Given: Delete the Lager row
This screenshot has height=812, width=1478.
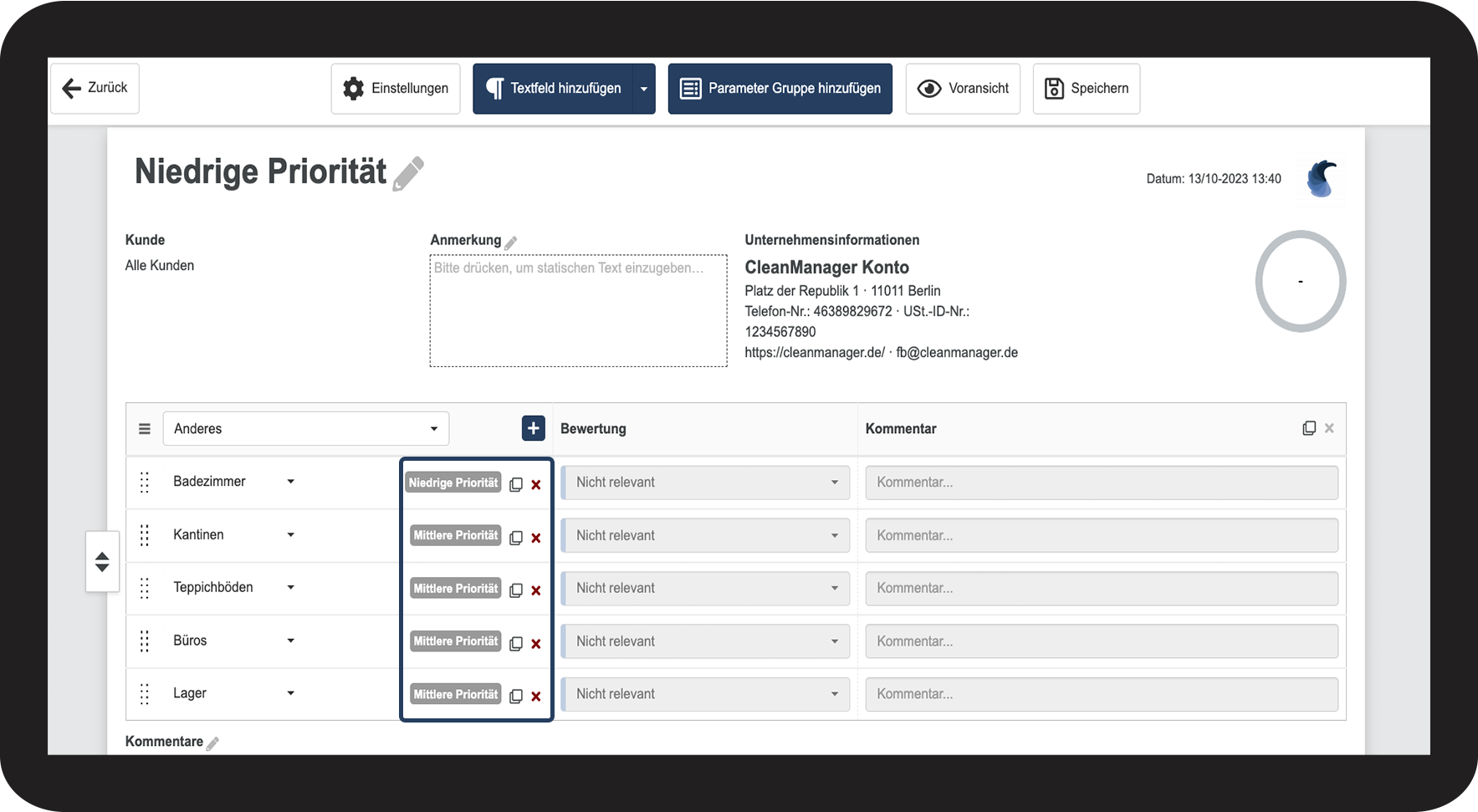Looking at the screenshot, I should (x=536, y=697).
